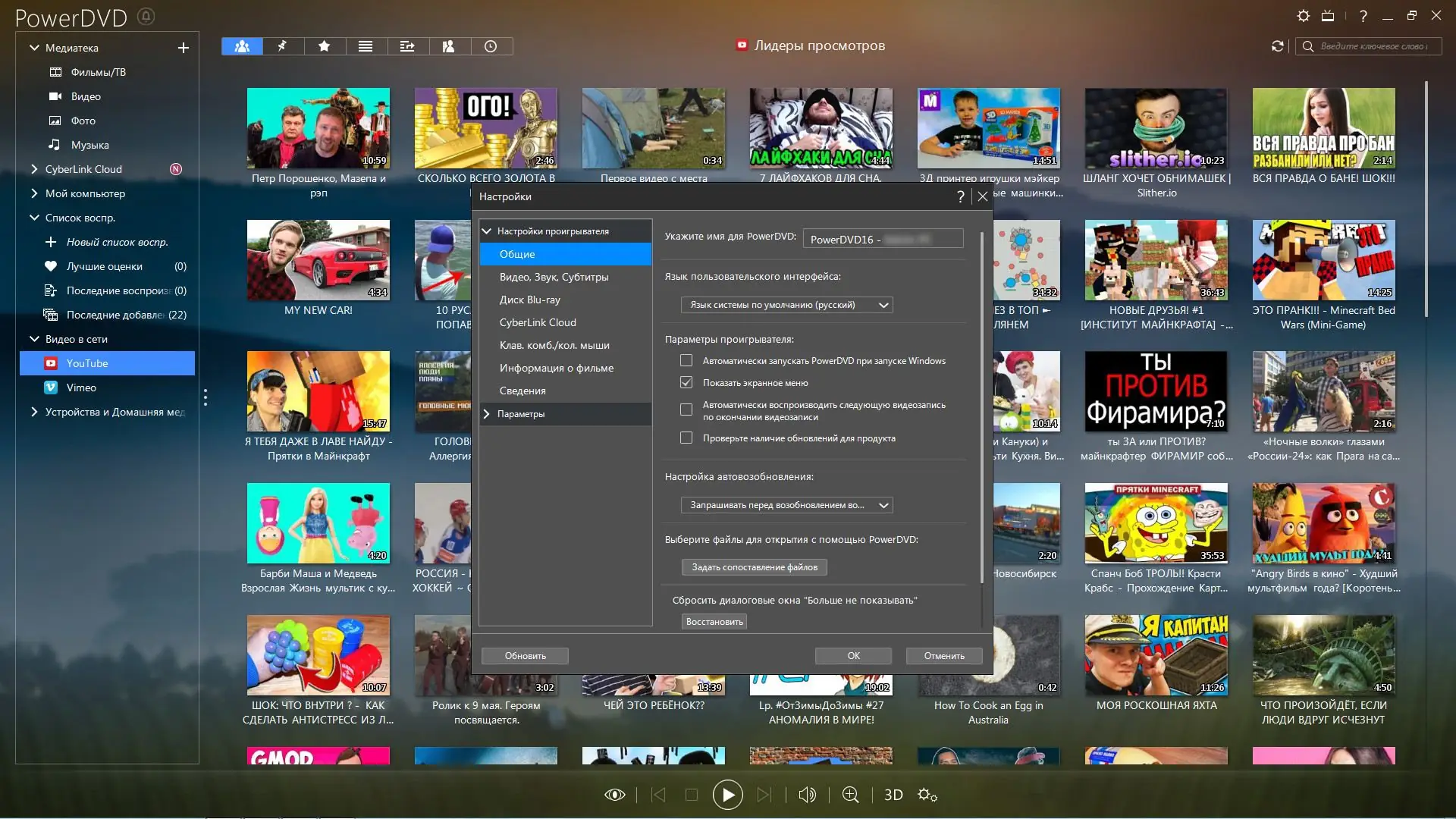The width and height of the screenshot is (1456, 819).
Task: Uncheck the Показать экранное меню checkbox
Action: click(686, 383)
